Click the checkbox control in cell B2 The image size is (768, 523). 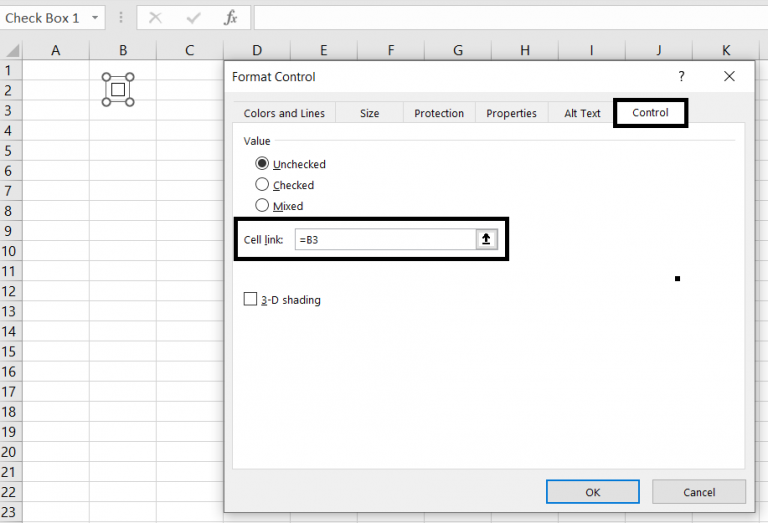pyautogui.click(x=118, y=90)
